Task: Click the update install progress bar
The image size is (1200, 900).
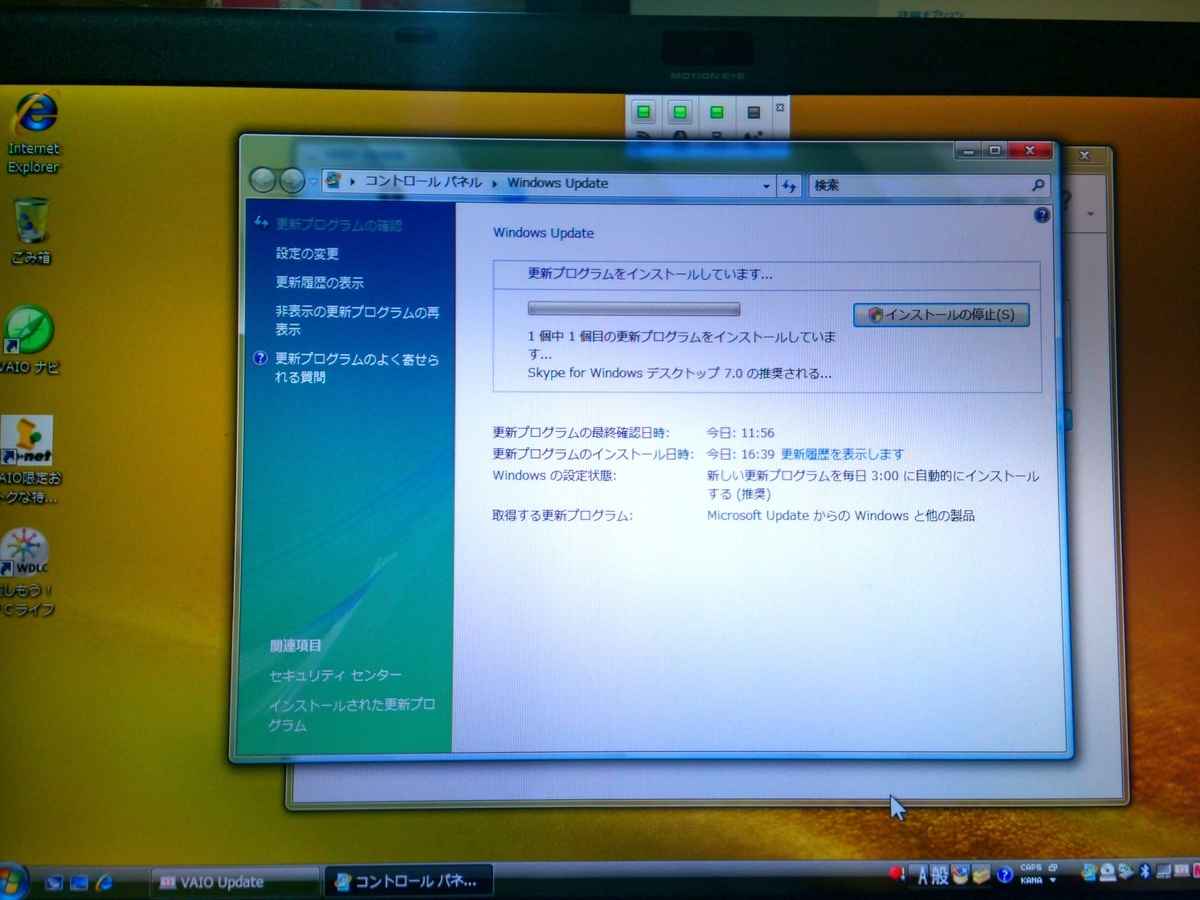Action: click(634, 309)
